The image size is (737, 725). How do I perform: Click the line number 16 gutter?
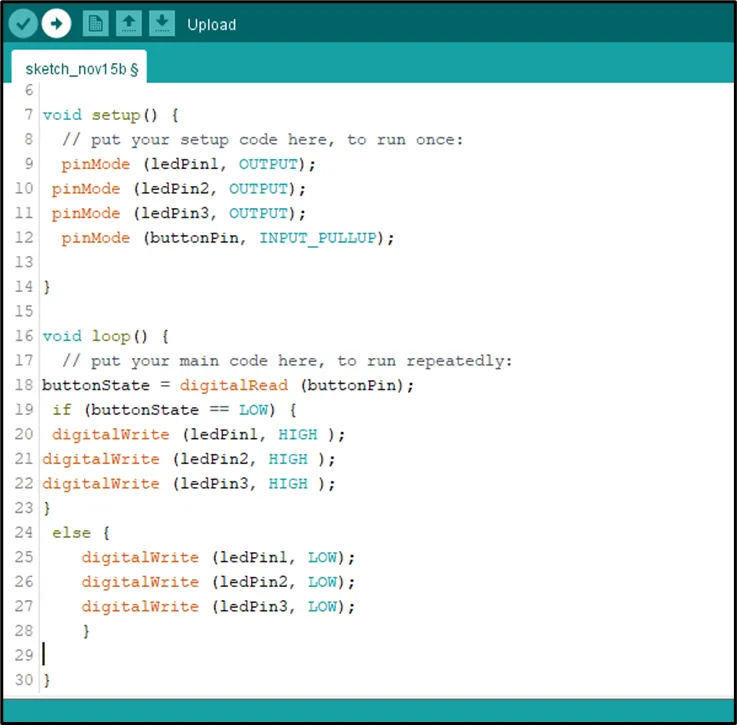point(24,336)
